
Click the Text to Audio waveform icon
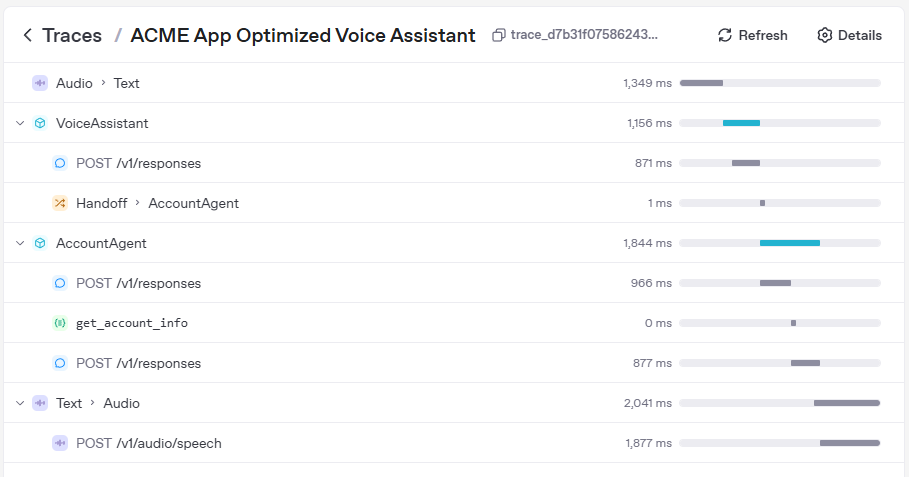pos(40,403)
